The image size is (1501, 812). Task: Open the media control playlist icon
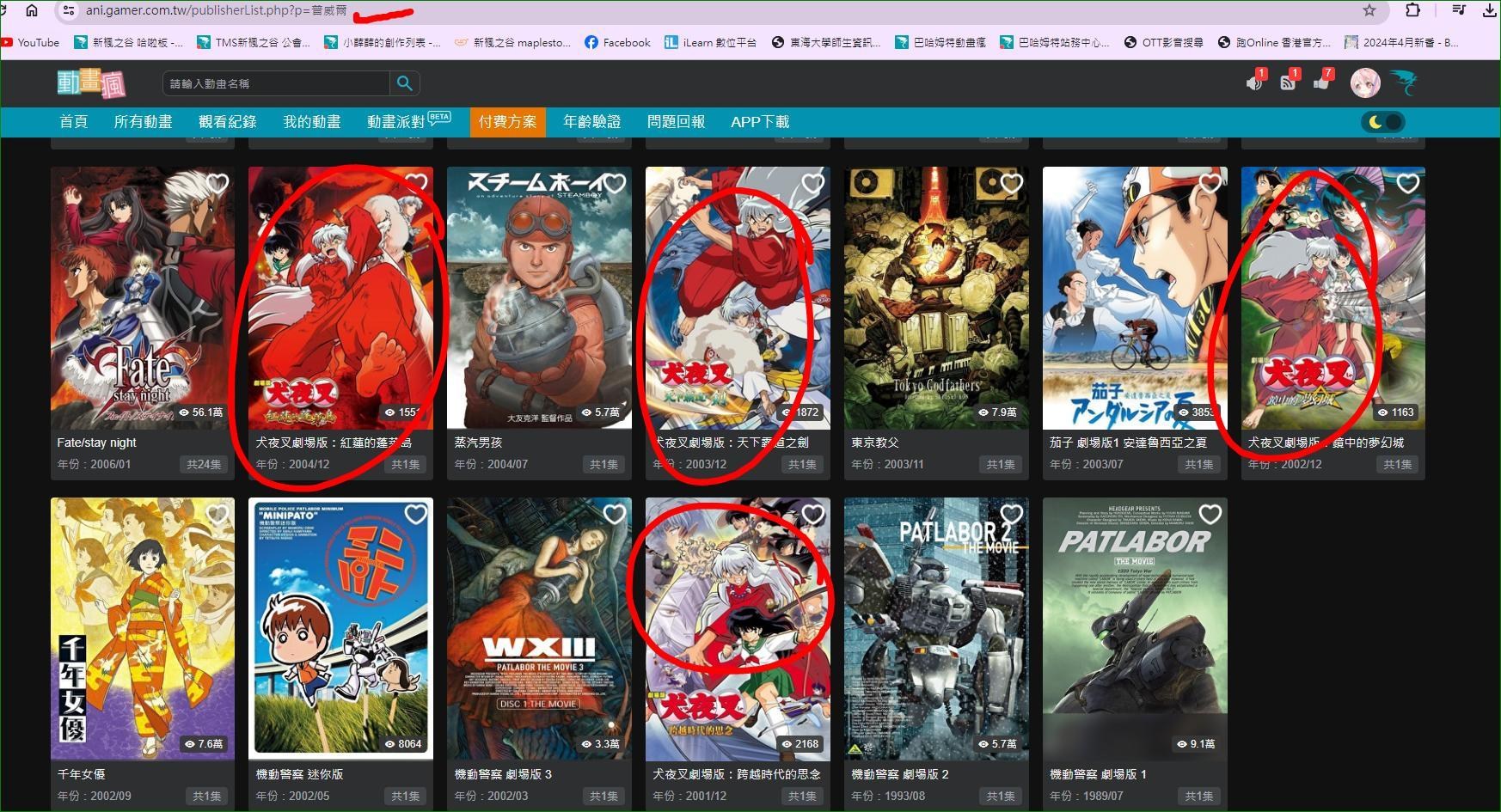click(x=1459, y=10)
